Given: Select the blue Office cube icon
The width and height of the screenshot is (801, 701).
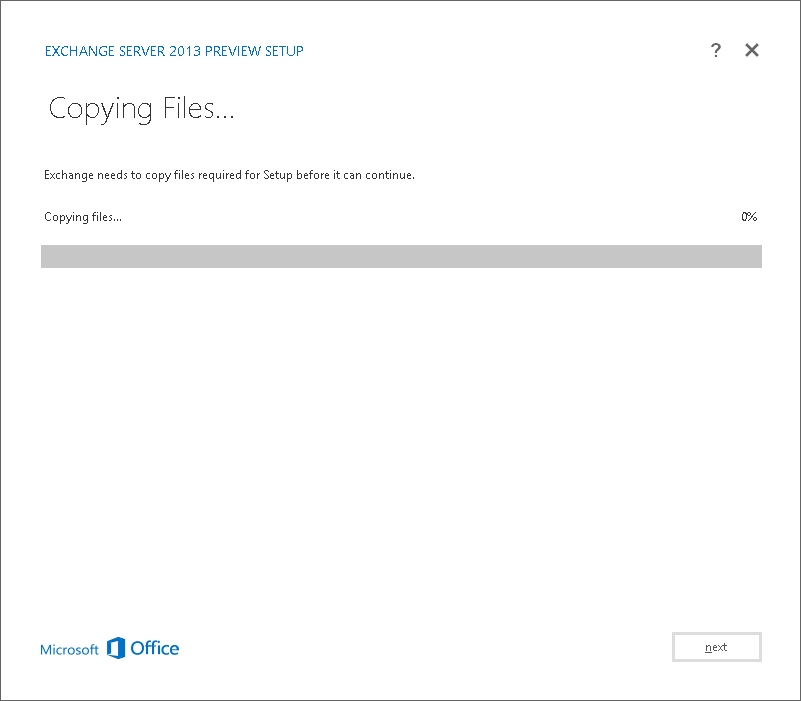Looking at the screenshot, I should point(117,647).
